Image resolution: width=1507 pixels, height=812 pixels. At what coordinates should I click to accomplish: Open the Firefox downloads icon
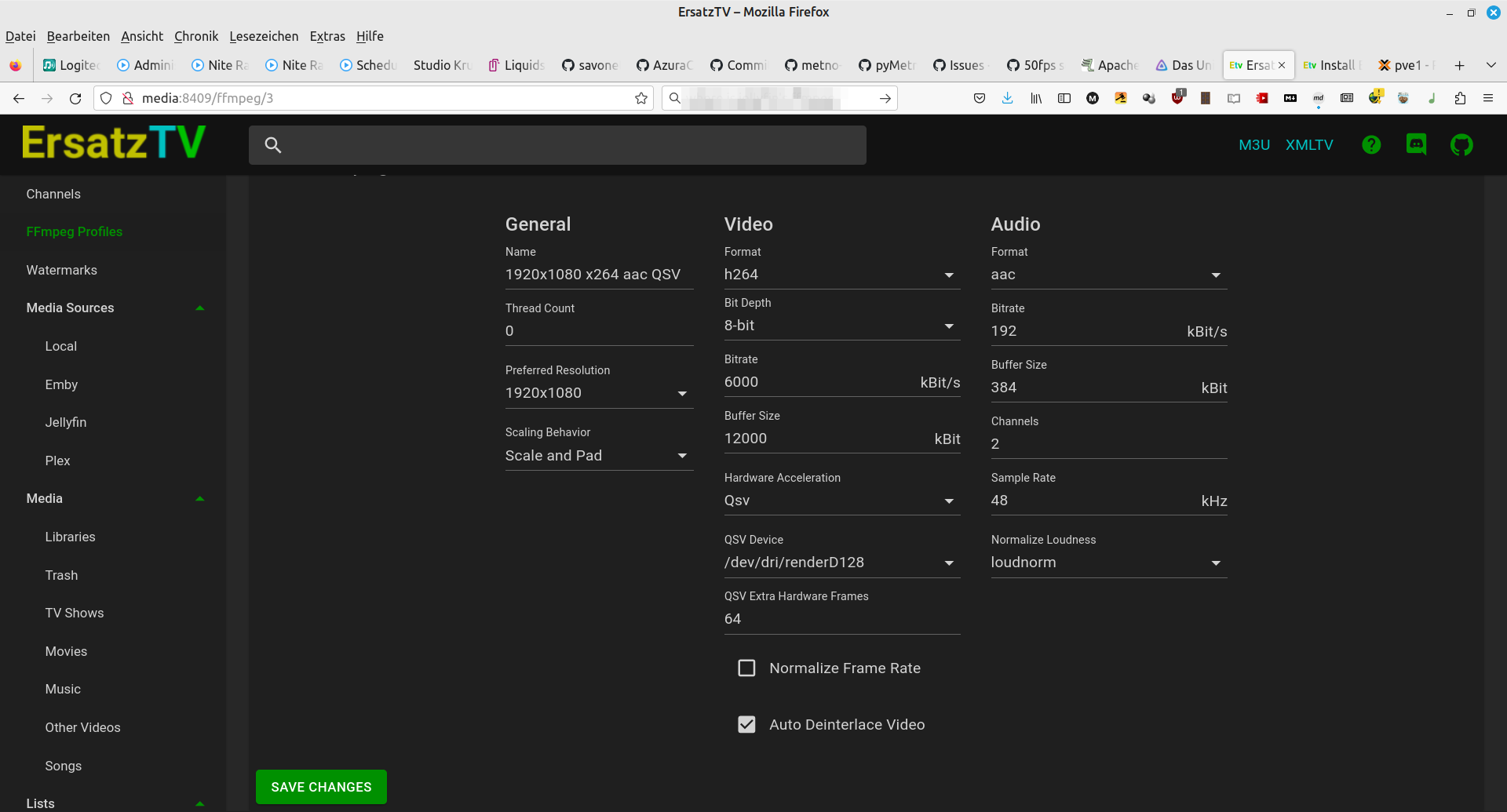point(1008,98)
